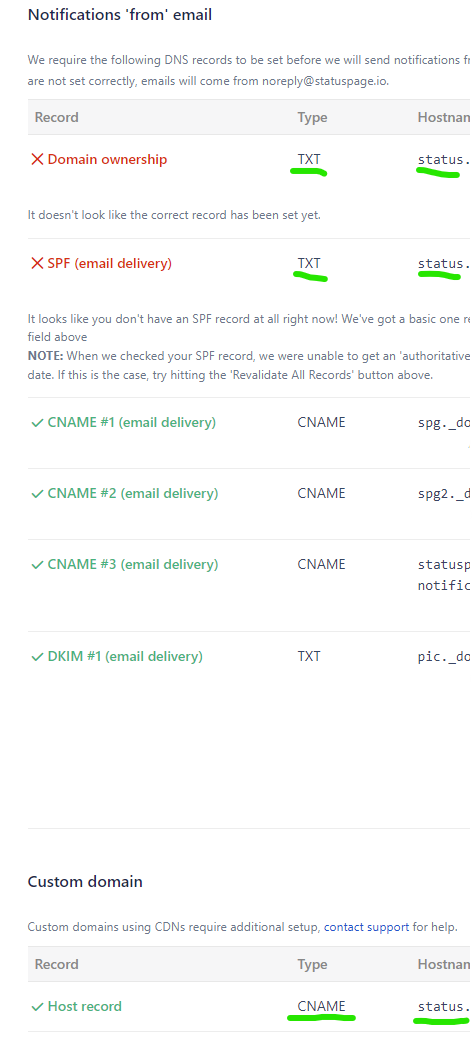
Task: Click the red X next to Domain ownership
Action: click(37, 160)
